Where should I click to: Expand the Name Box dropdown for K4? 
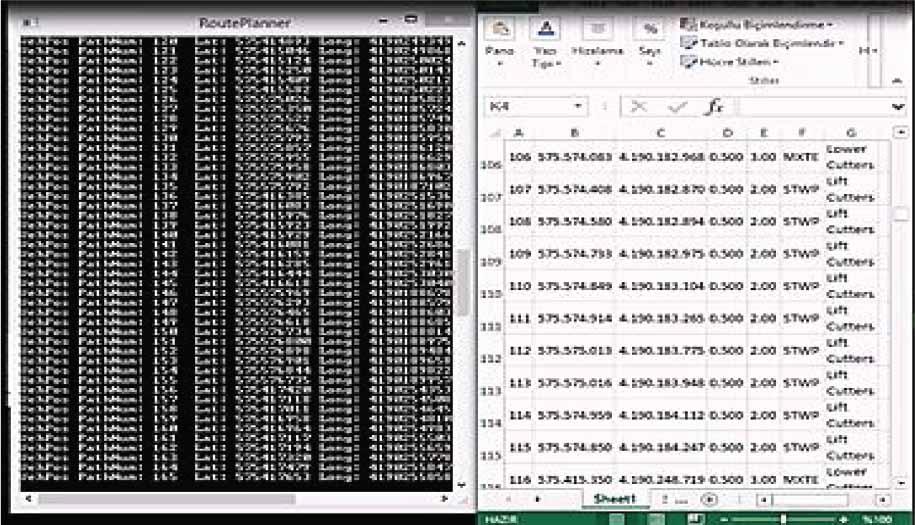click(578, 106)
